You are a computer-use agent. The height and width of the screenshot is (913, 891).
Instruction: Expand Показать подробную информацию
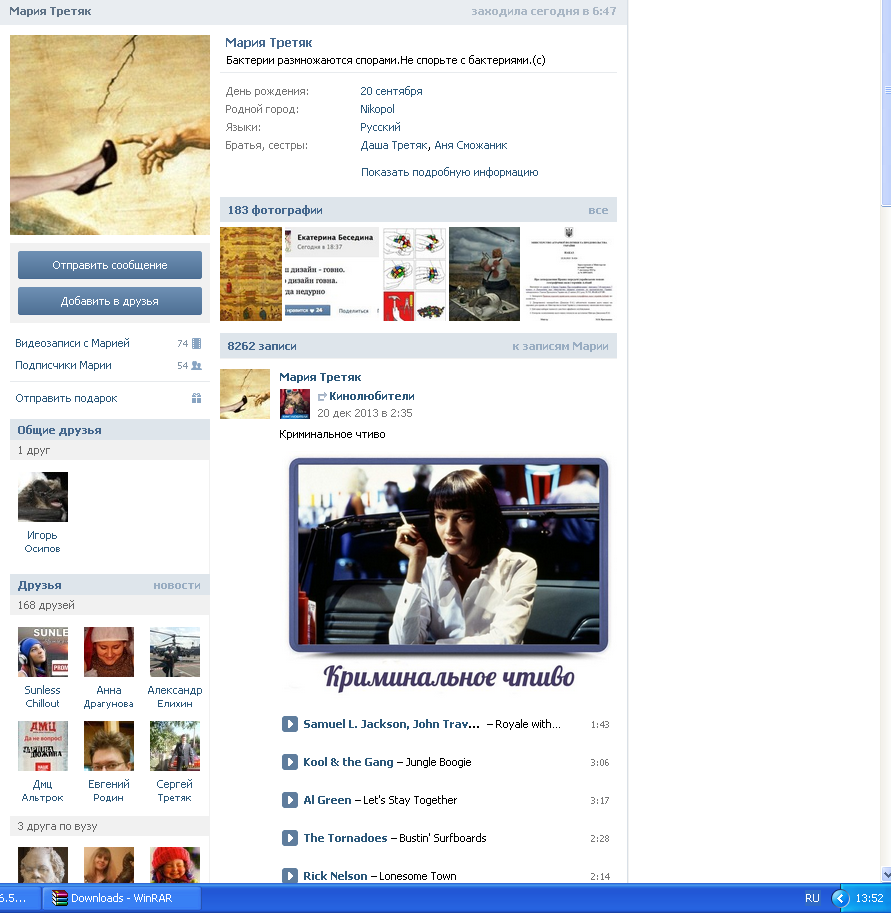[450, 172]
